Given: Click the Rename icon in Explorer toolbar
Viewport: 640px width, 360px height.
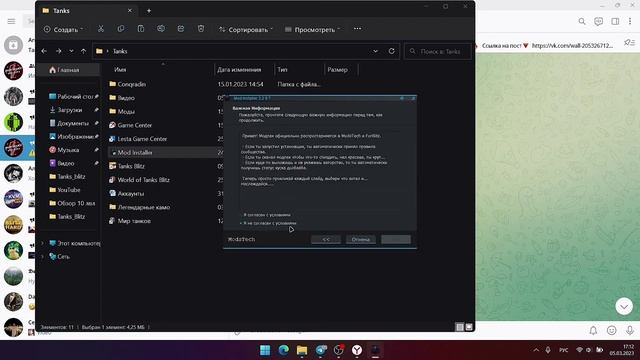Looking at the screenshot, I should click(161, 29).
